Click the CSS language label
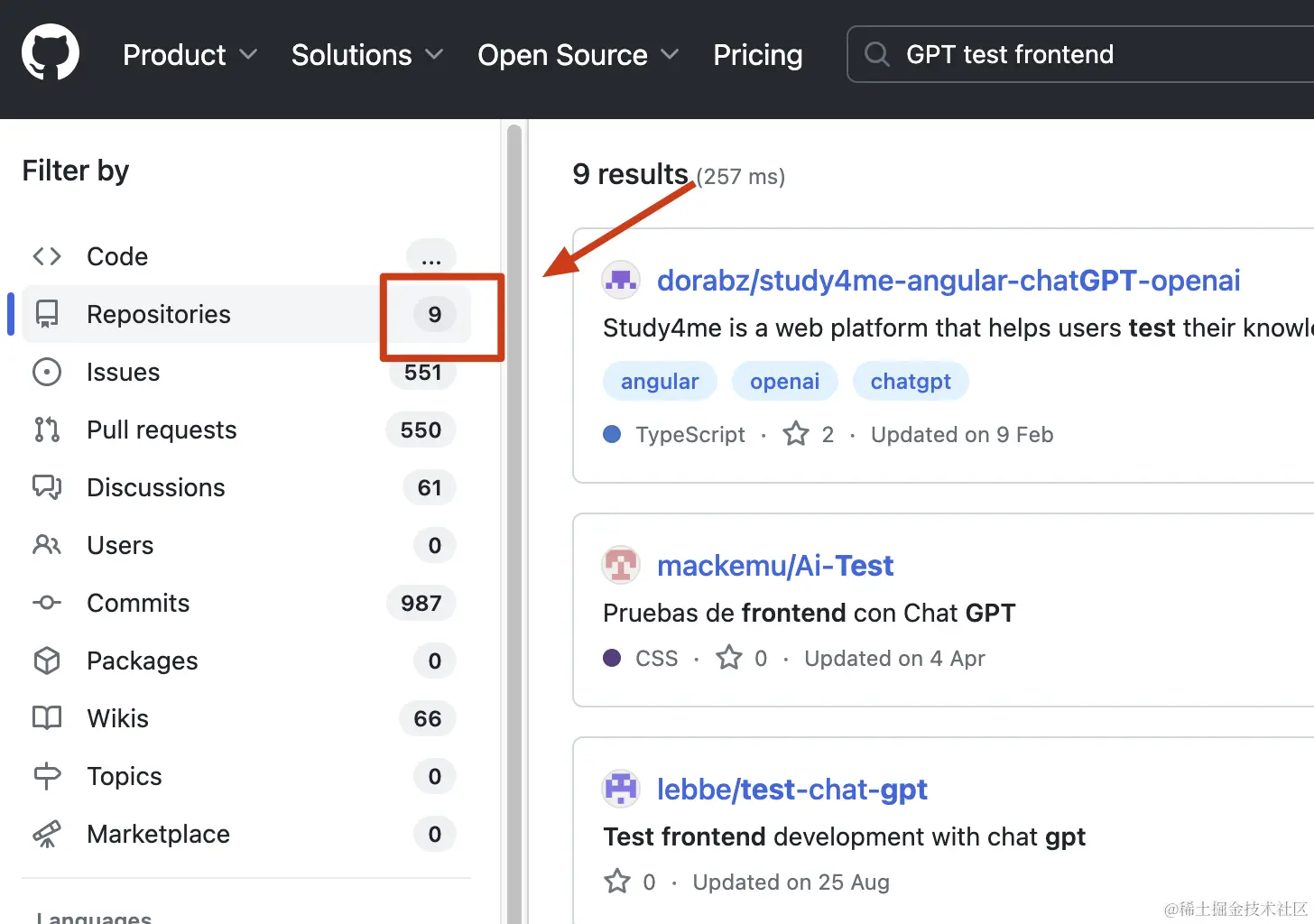 [x=656, y=658]
